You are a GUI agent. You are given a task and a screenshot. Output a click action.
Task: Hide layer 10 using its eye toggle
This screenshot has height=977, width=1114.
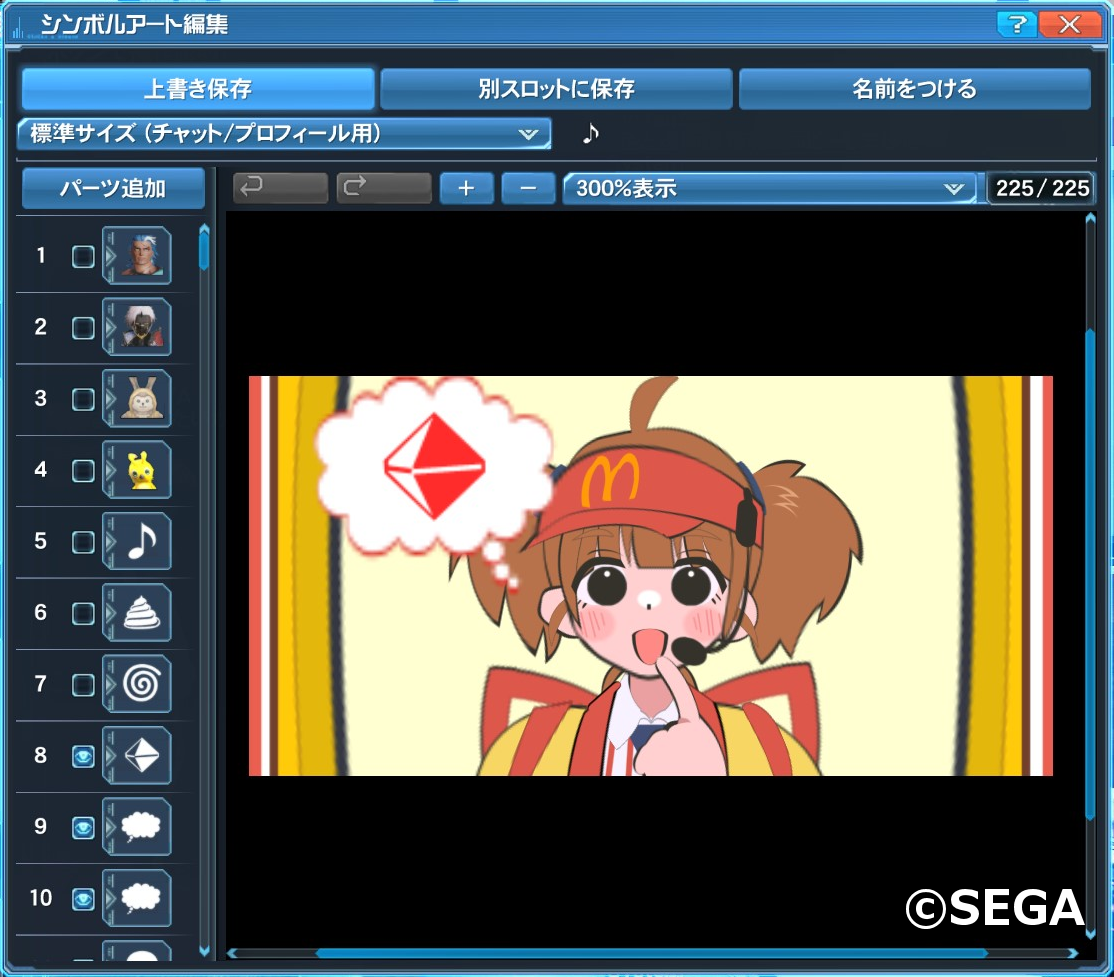[x=83, y=899]
